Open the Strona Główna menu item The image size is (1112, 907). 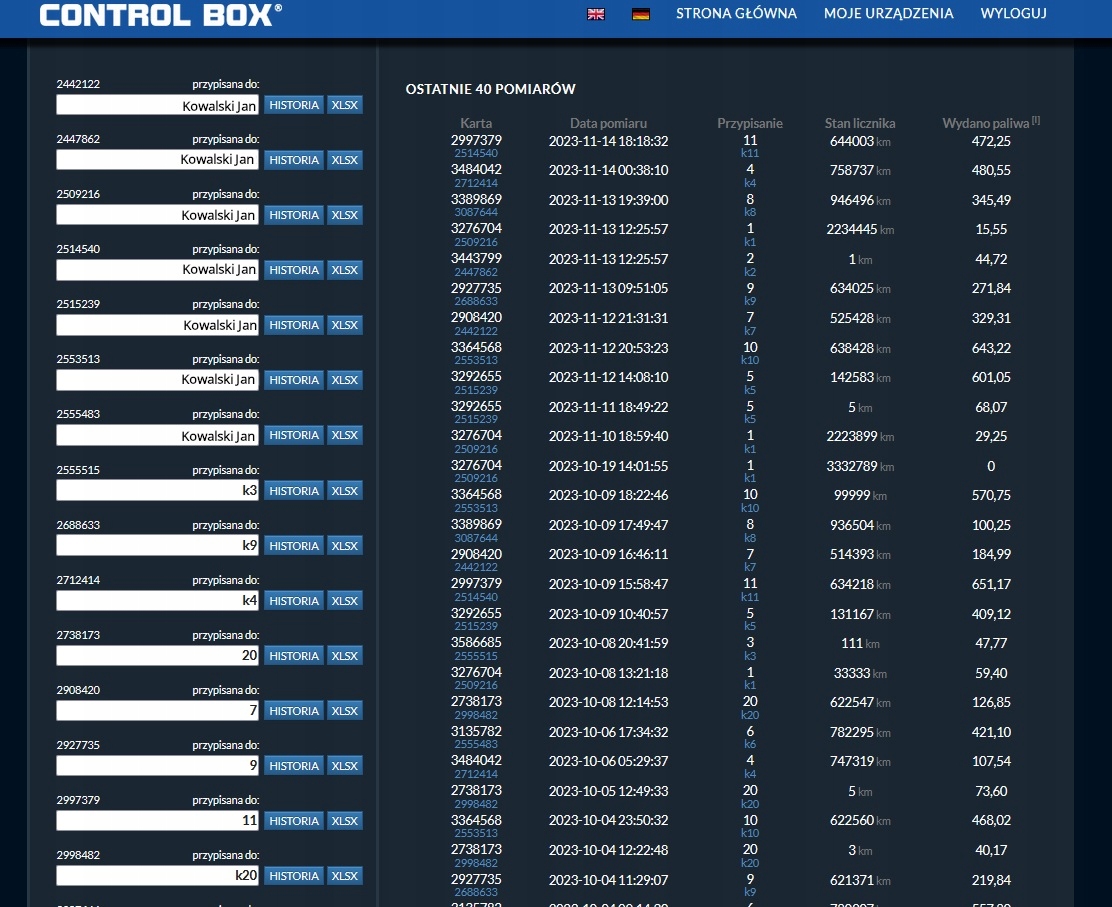pos(736,14)
